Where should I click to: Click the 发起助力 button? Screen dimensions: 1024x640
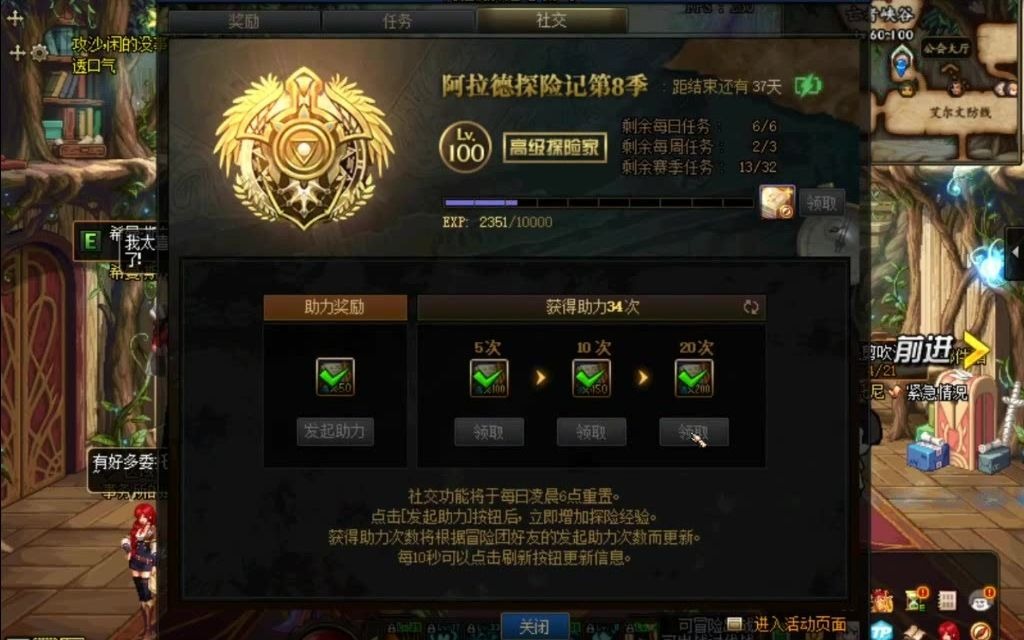335,432
